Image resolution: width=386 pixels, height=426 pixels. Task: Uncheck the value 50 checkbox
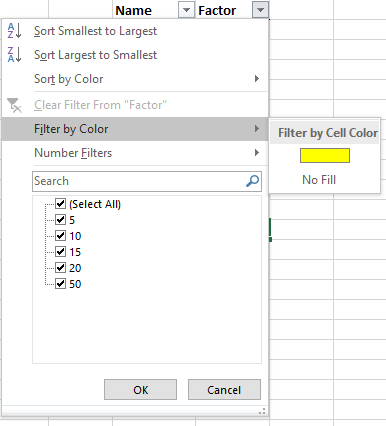pos(60,284)
